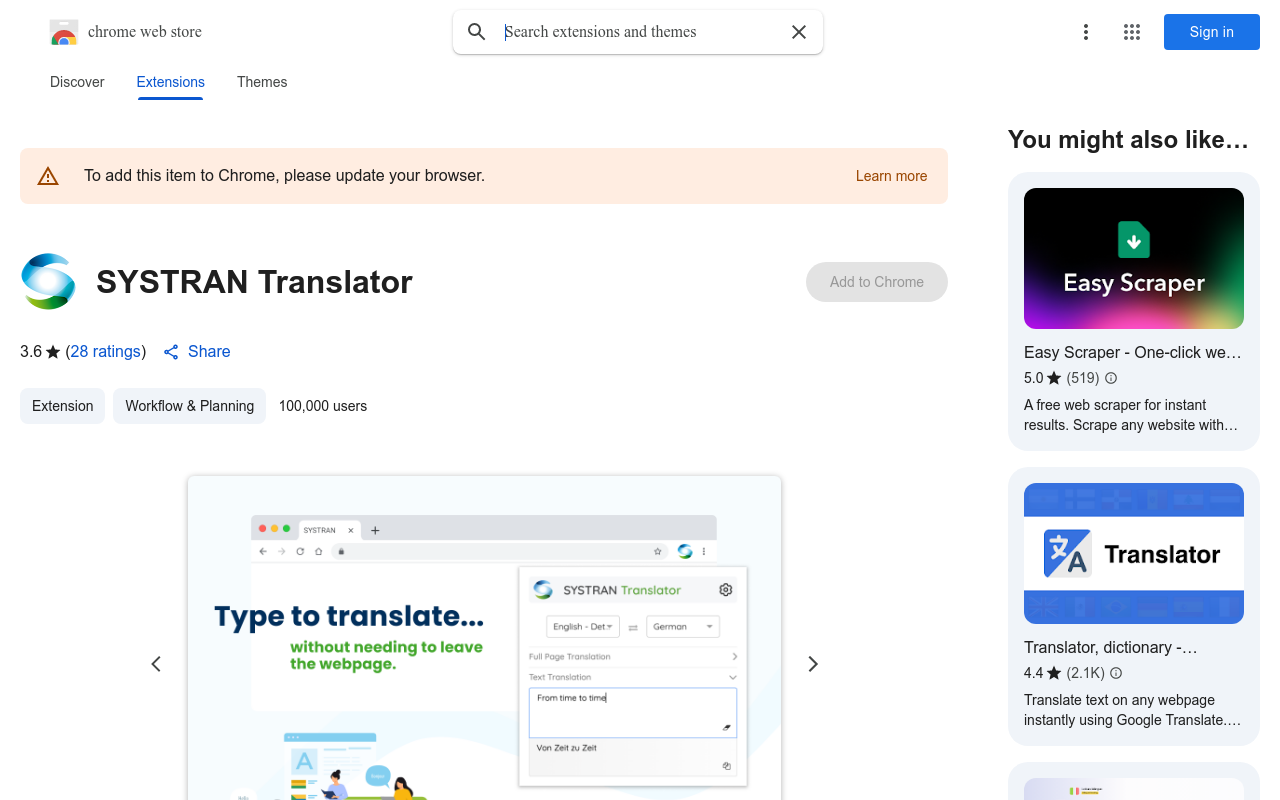Switch to the Discover tab
The image size is (1280, 800).
pos(77,82)
